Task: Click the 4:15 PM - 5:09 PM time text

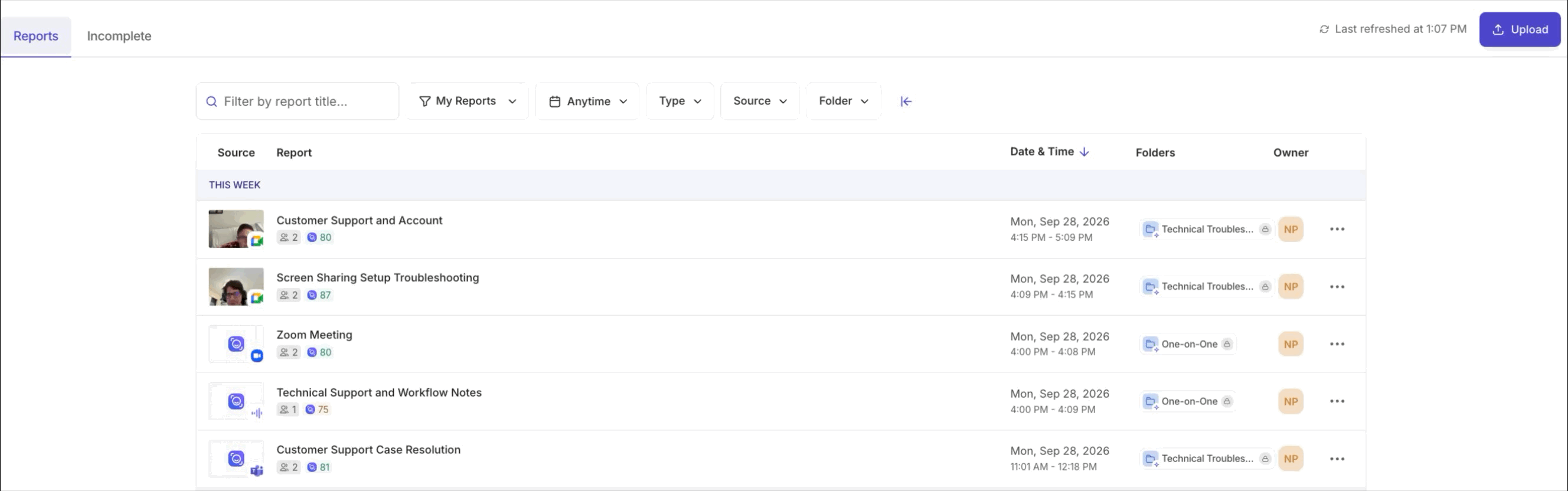Action: [x=1051, y=237]
